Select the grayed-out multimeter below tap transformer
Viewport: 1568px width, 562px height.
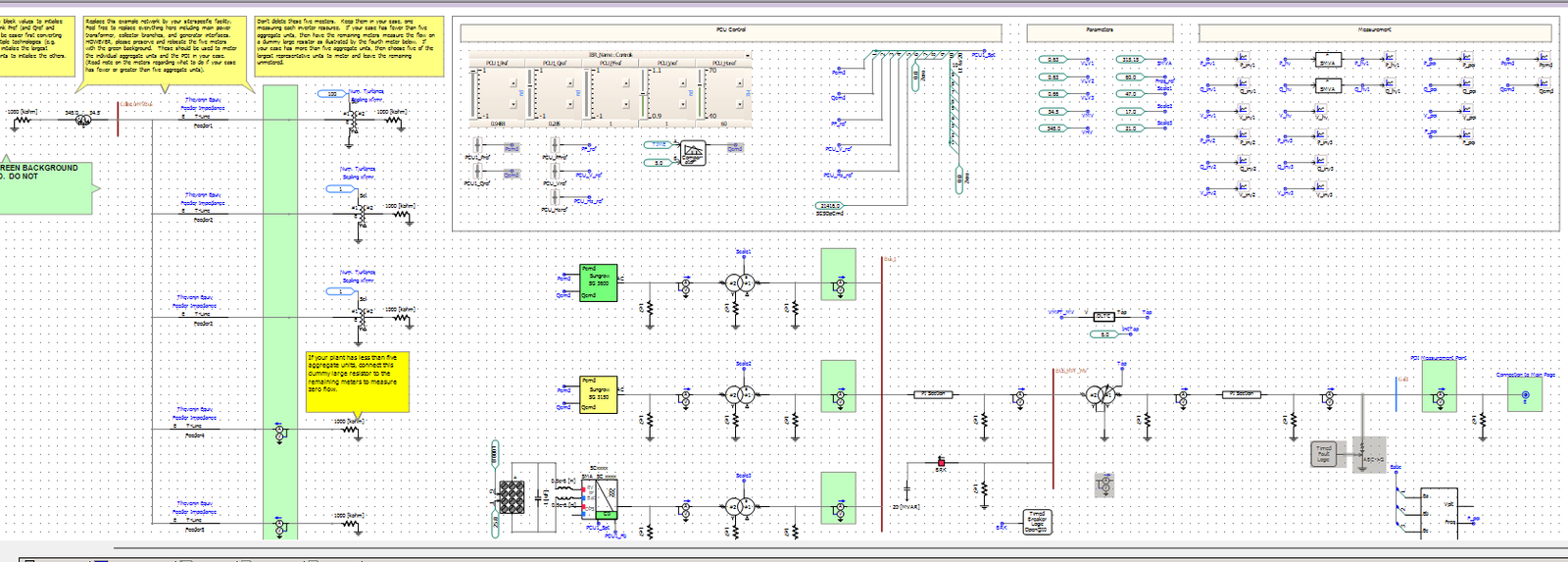(x=1104, y=485)
